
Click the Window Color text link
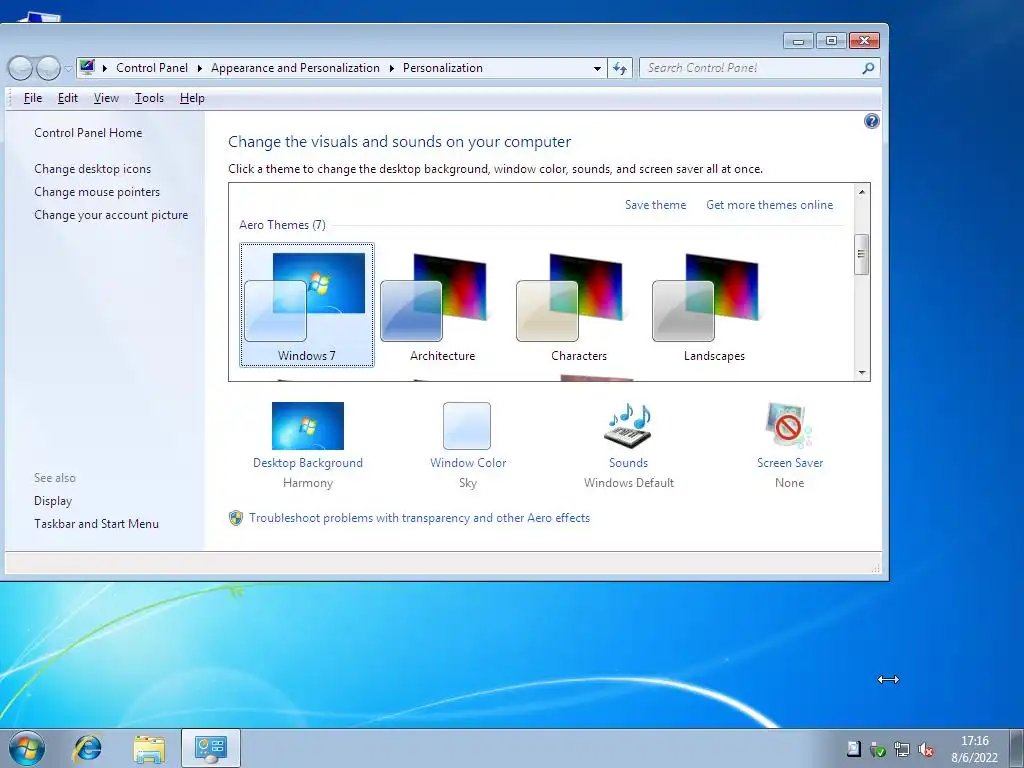tap(468, 462)
